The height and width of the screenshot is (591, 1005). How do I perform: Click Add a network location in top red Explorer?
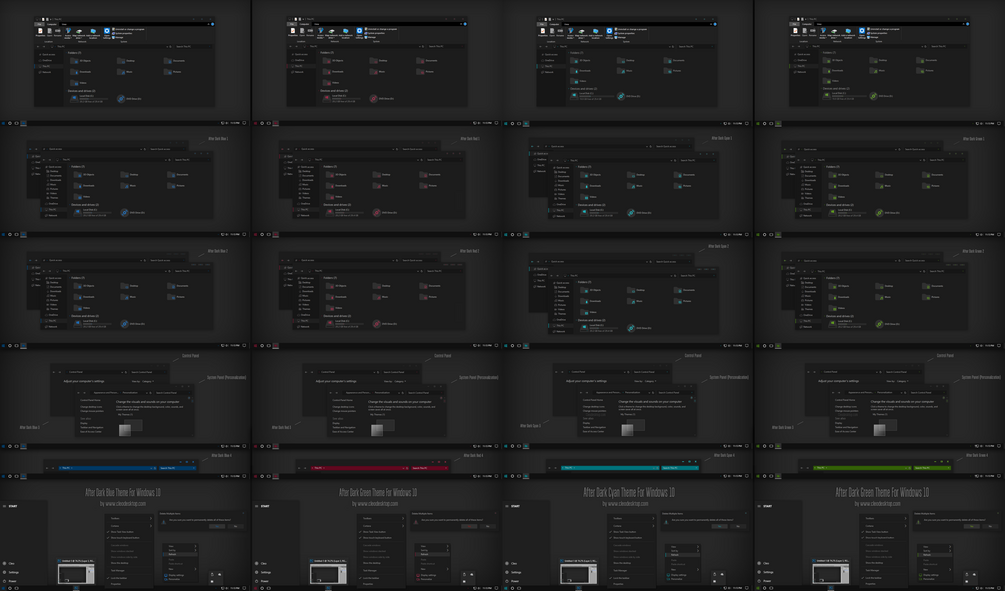345,31
